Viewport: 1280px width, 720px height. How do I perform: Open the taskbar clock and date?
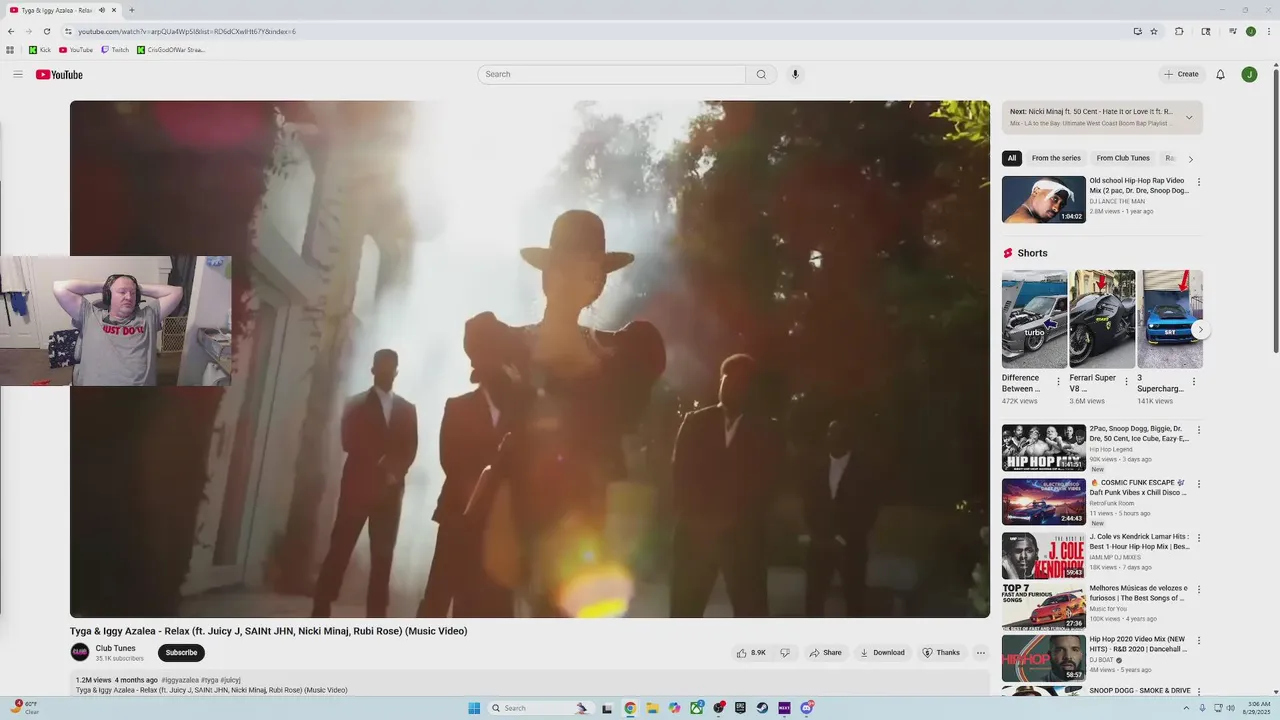tap(1256, 708)
